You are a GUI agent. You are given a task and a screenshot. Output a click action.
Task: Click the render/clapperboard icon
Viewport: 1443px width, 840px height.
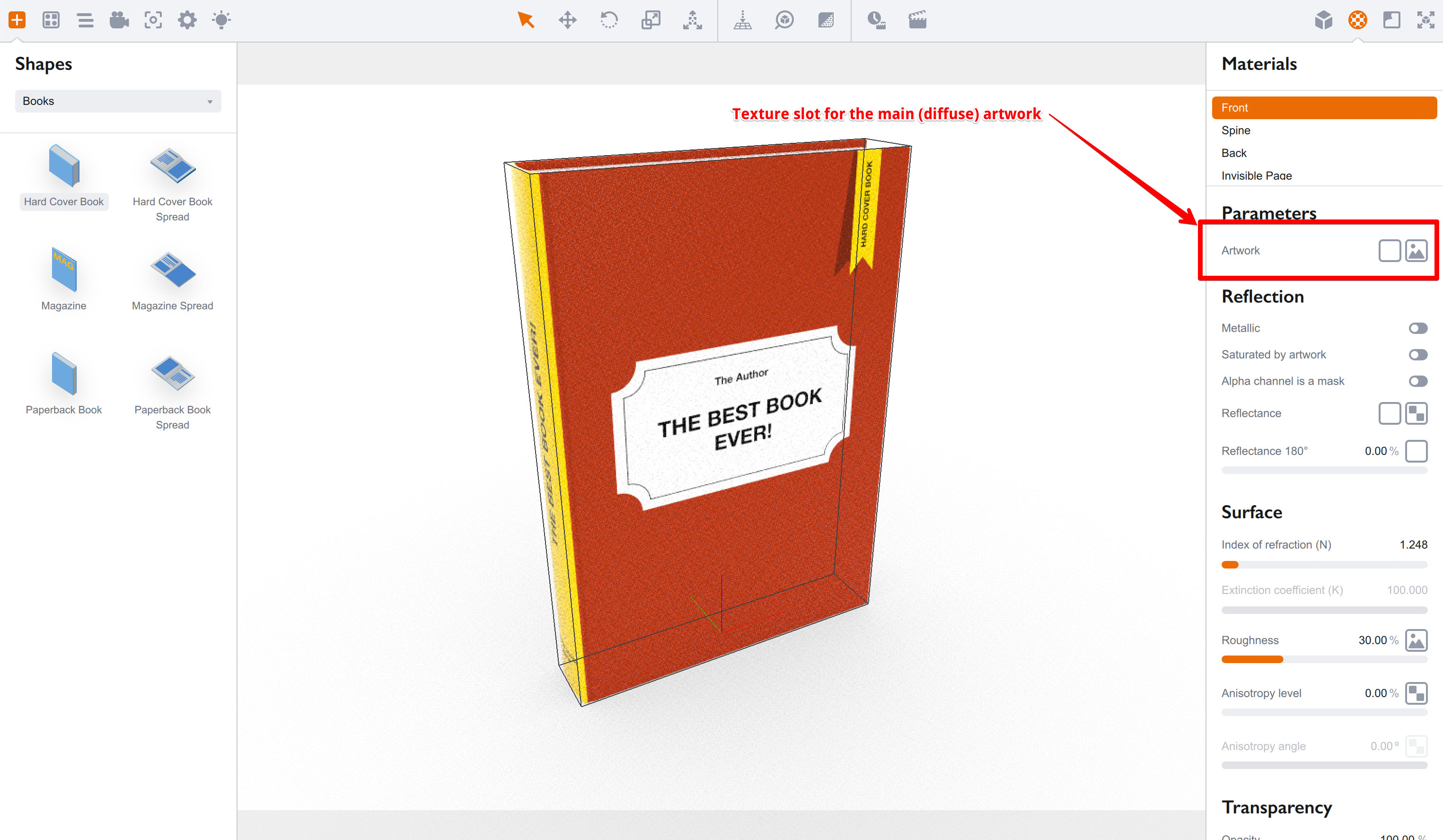point(917,20)
